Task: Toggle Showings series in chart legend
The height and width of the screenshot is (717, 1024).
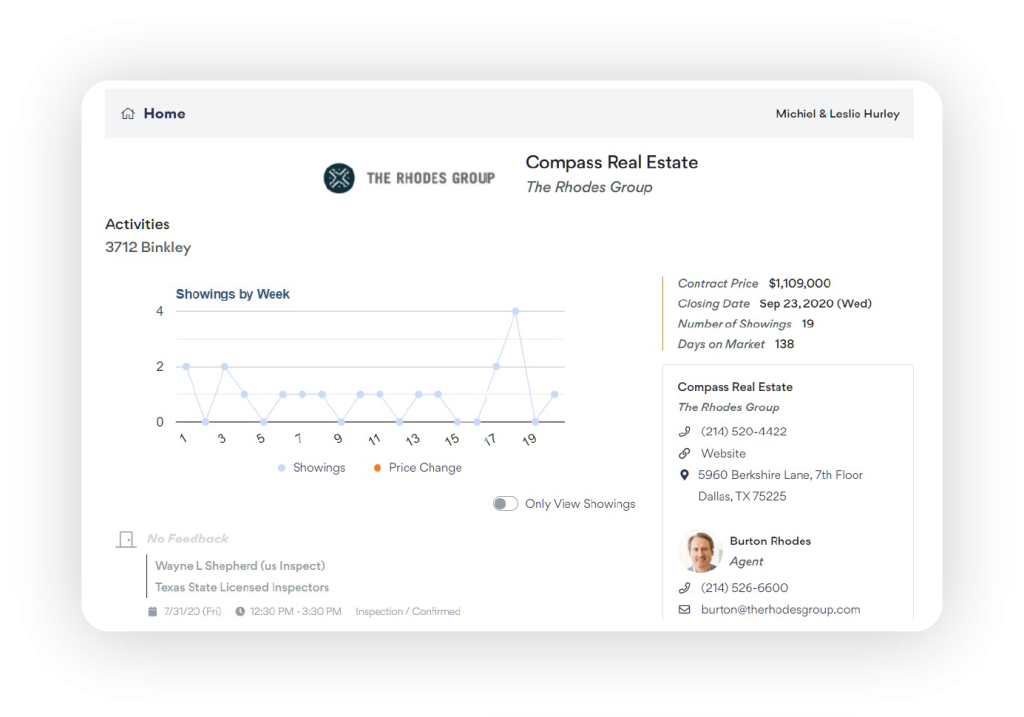Action: 311,468
